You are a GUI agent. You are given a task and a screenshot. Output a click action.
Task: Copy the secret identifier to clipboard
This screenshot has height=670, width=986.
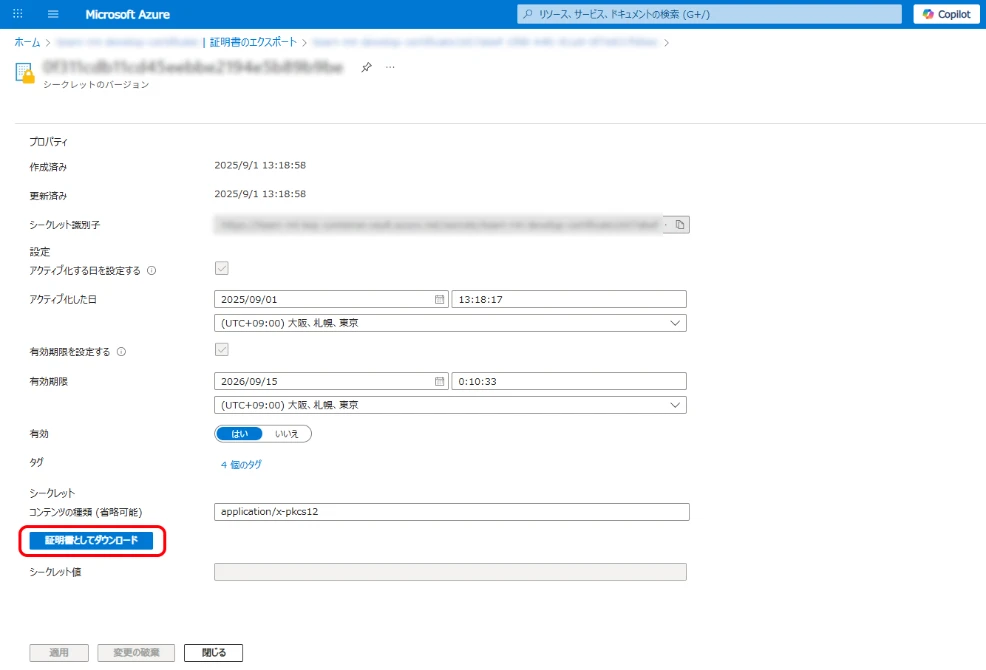click(x=679, y=225)
